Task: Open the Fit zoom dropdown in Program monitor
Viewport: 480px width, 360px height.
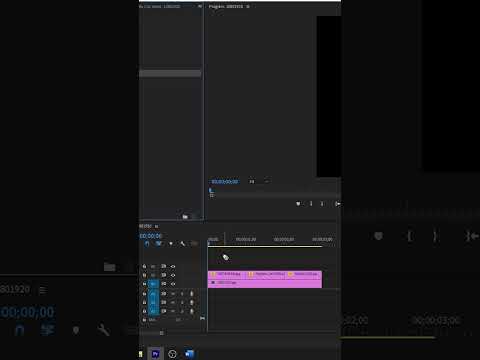Action: [x=258, y=182]
